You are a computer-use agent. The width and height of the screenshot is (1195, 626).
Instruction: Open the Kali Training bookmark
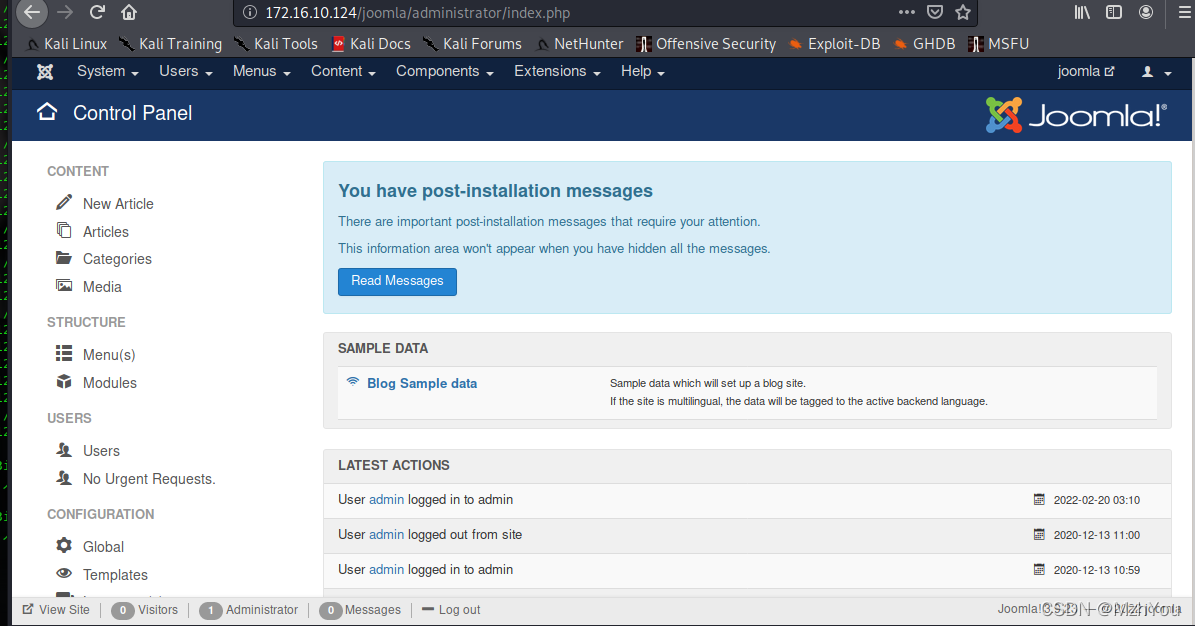click(x=171, y=44)
